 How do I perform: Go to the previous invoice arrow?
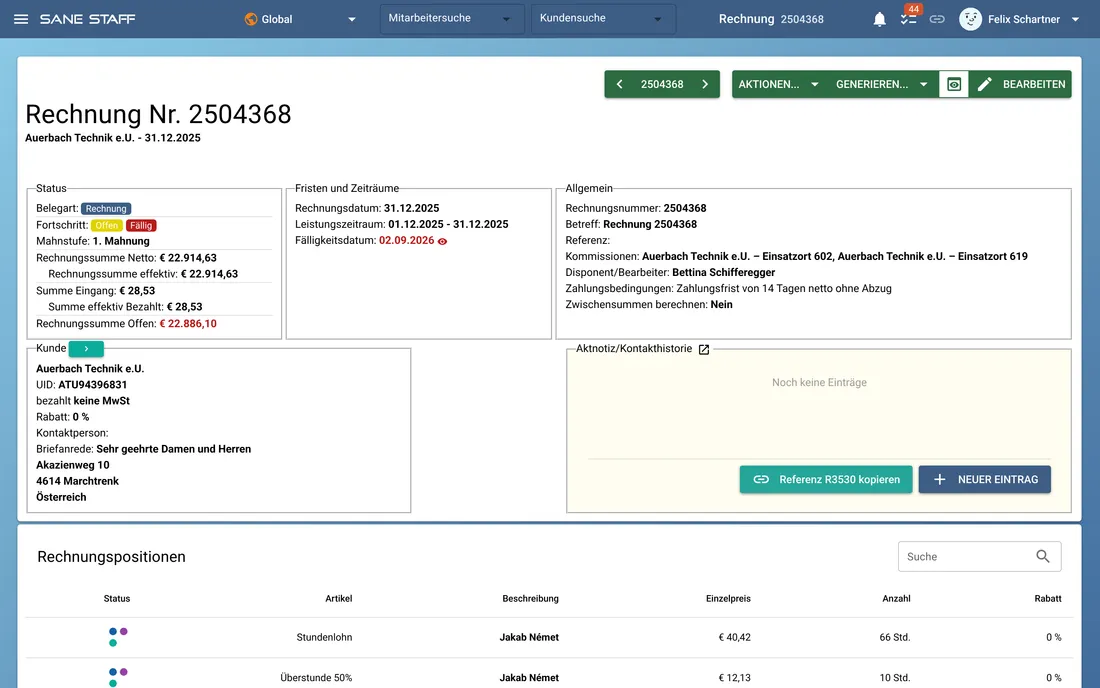click(x=619, y=84)
